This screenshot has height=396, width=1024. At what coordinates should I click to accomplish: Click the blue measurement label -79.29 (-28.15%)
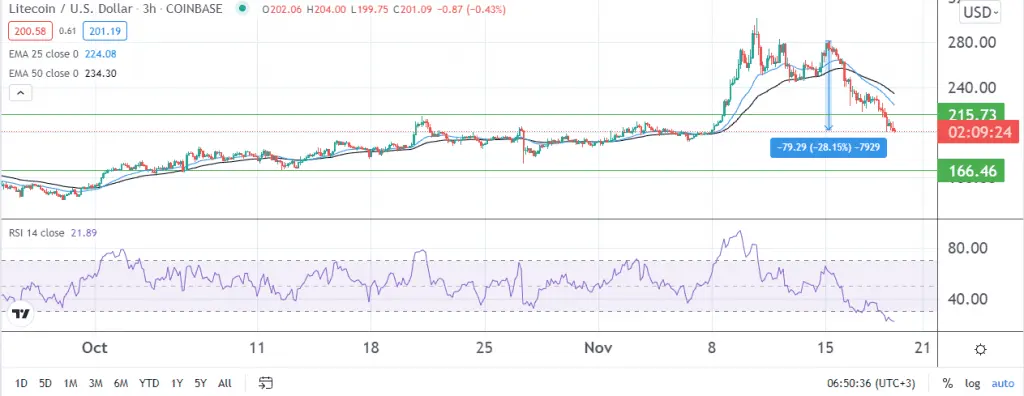point(828,148)
